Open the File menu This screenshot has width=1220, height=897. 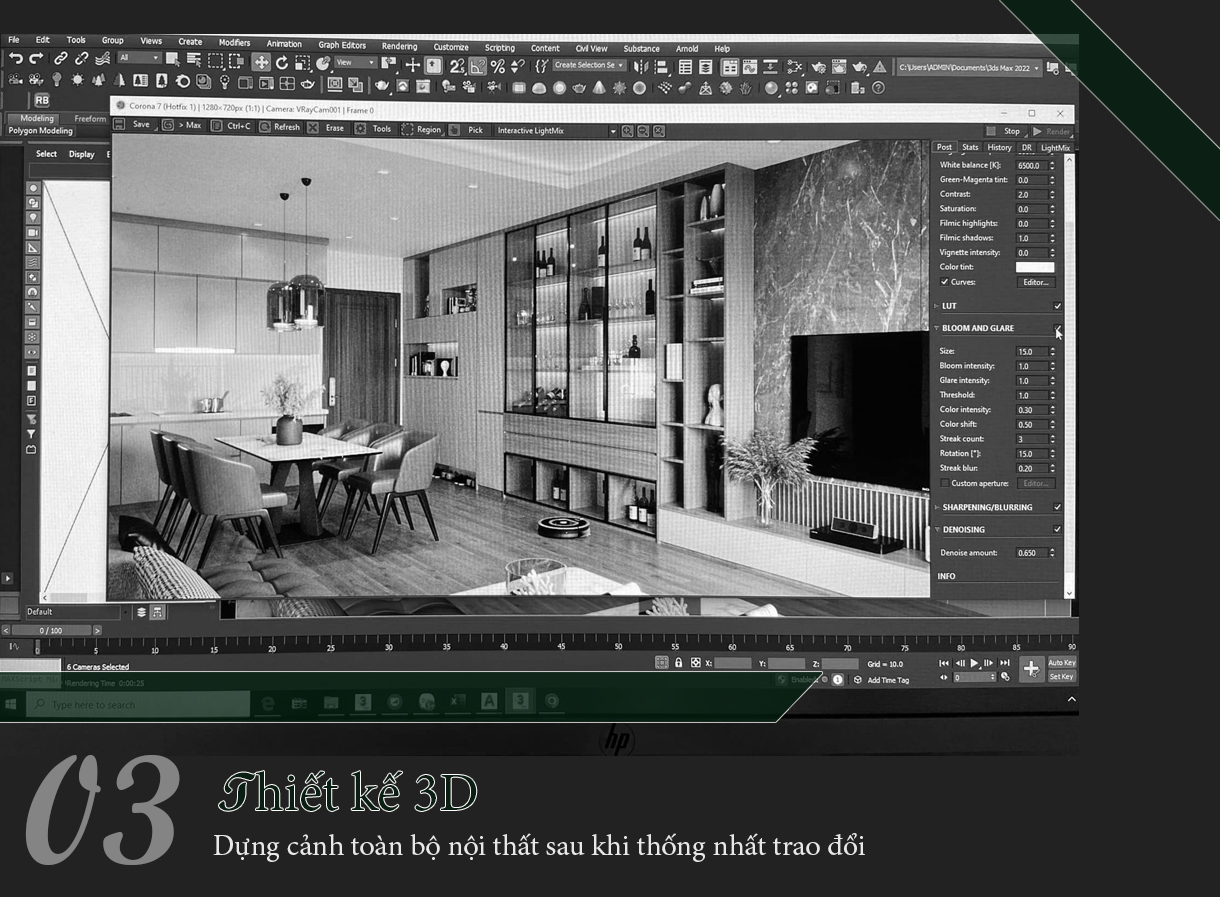pyautogui.click(x=14, y=40)
